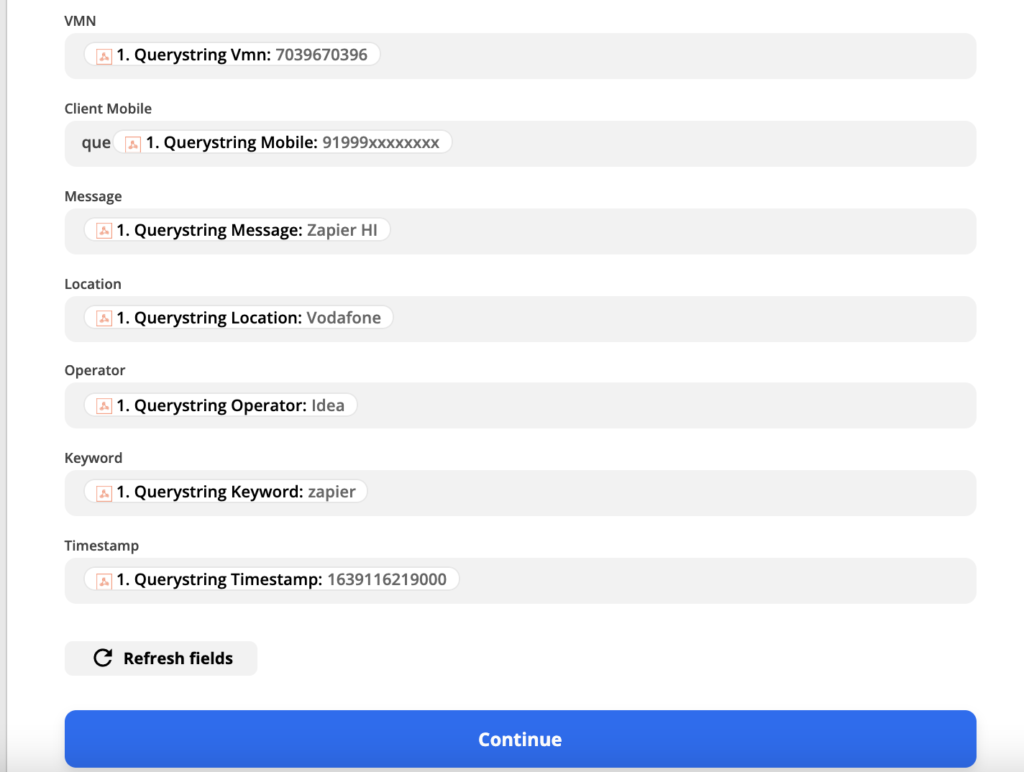Click the webhook icon in the Operator pill
Screen dimensions: 1024x772
point(104,406)
